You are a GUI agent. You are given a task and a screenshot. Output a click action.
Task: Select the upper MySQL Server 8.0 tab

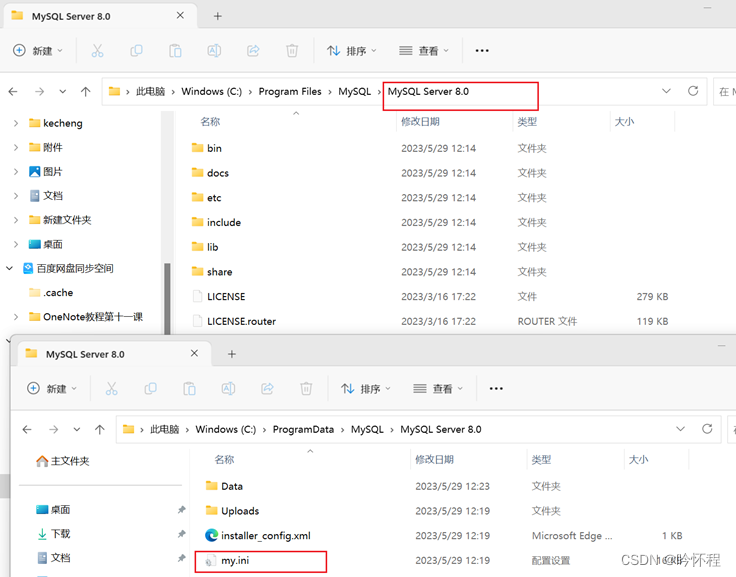100,16
